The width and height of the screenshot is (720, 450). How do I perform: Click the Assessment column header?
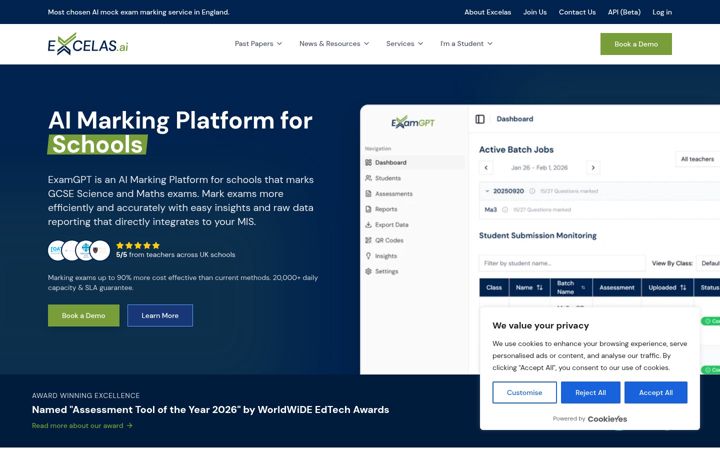[x=617, y=287]
